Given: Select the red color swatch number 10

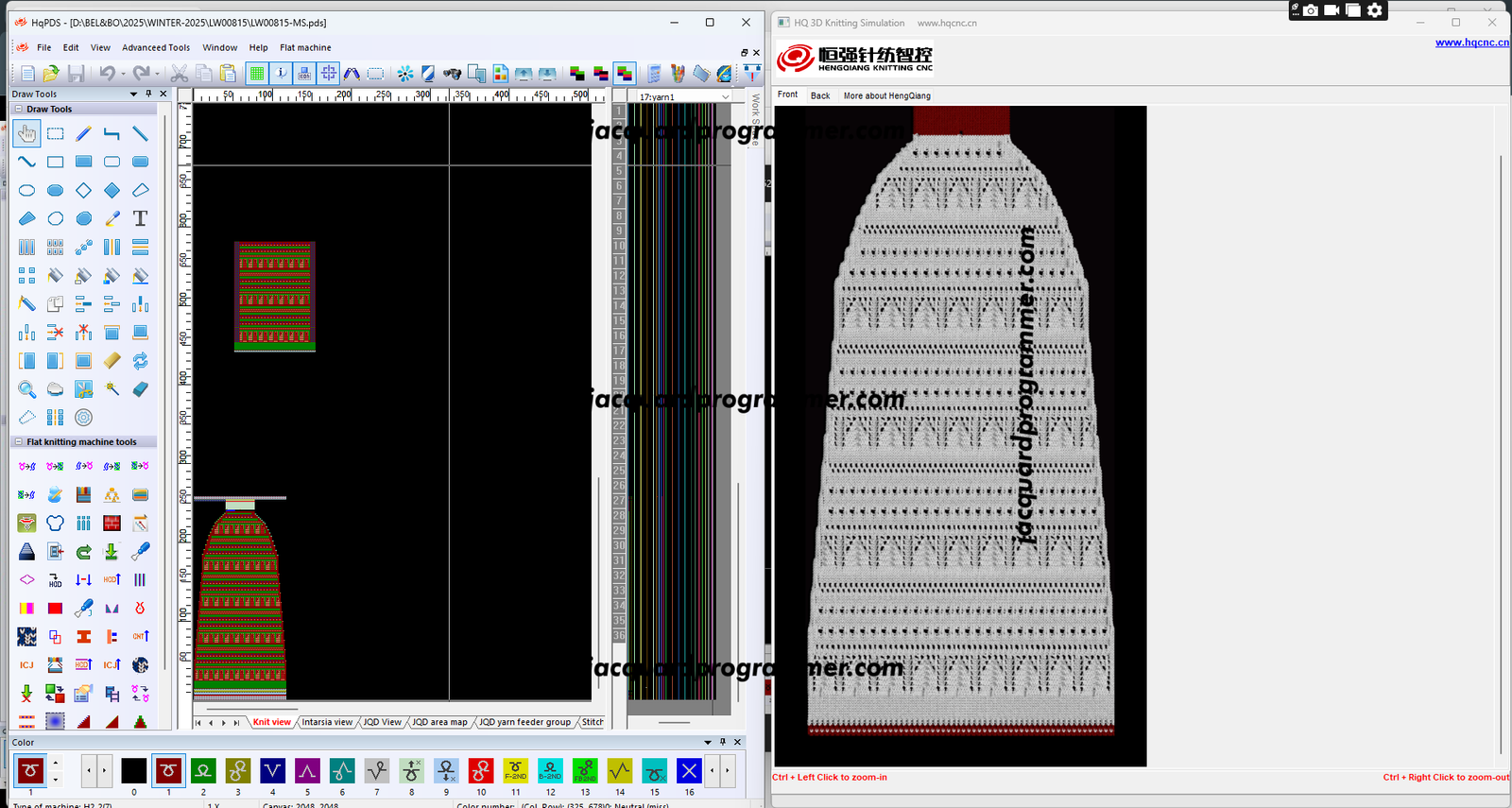Looking at the screenshot, I should coord(481,771).
